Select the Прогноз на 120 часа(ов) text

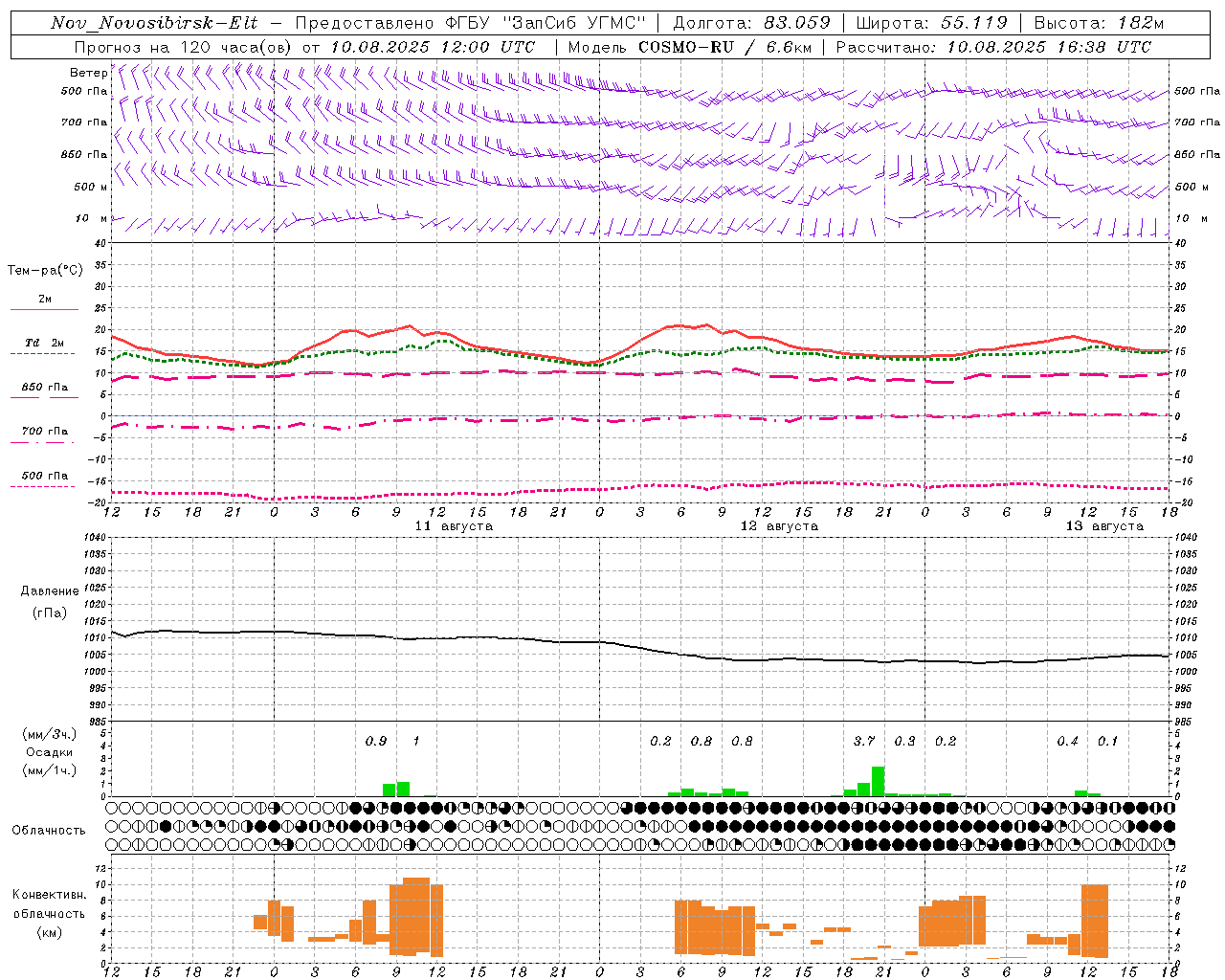click(x=182, y=47)
